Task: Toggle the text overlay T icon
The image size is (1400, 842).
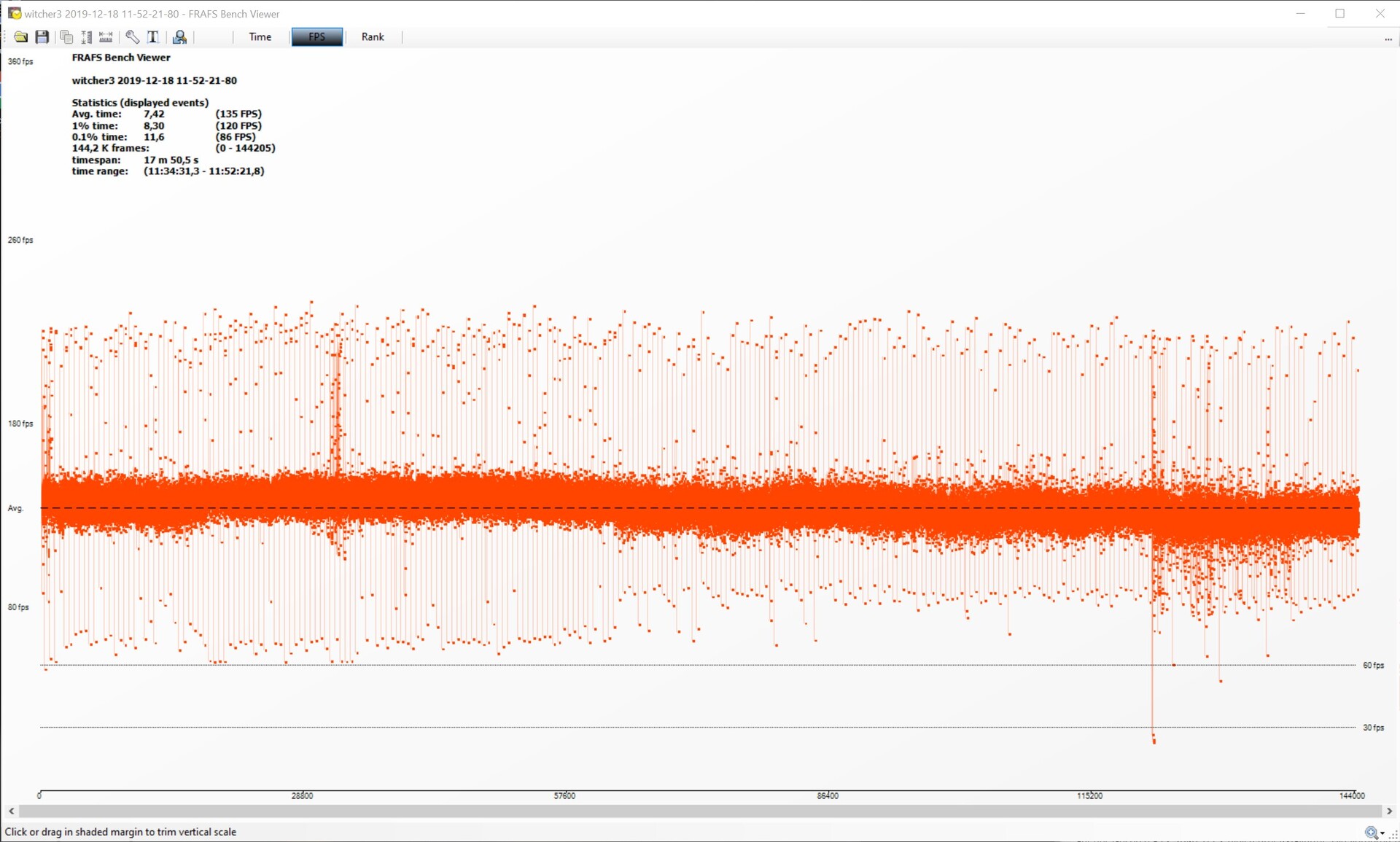Action: (153, 37)
